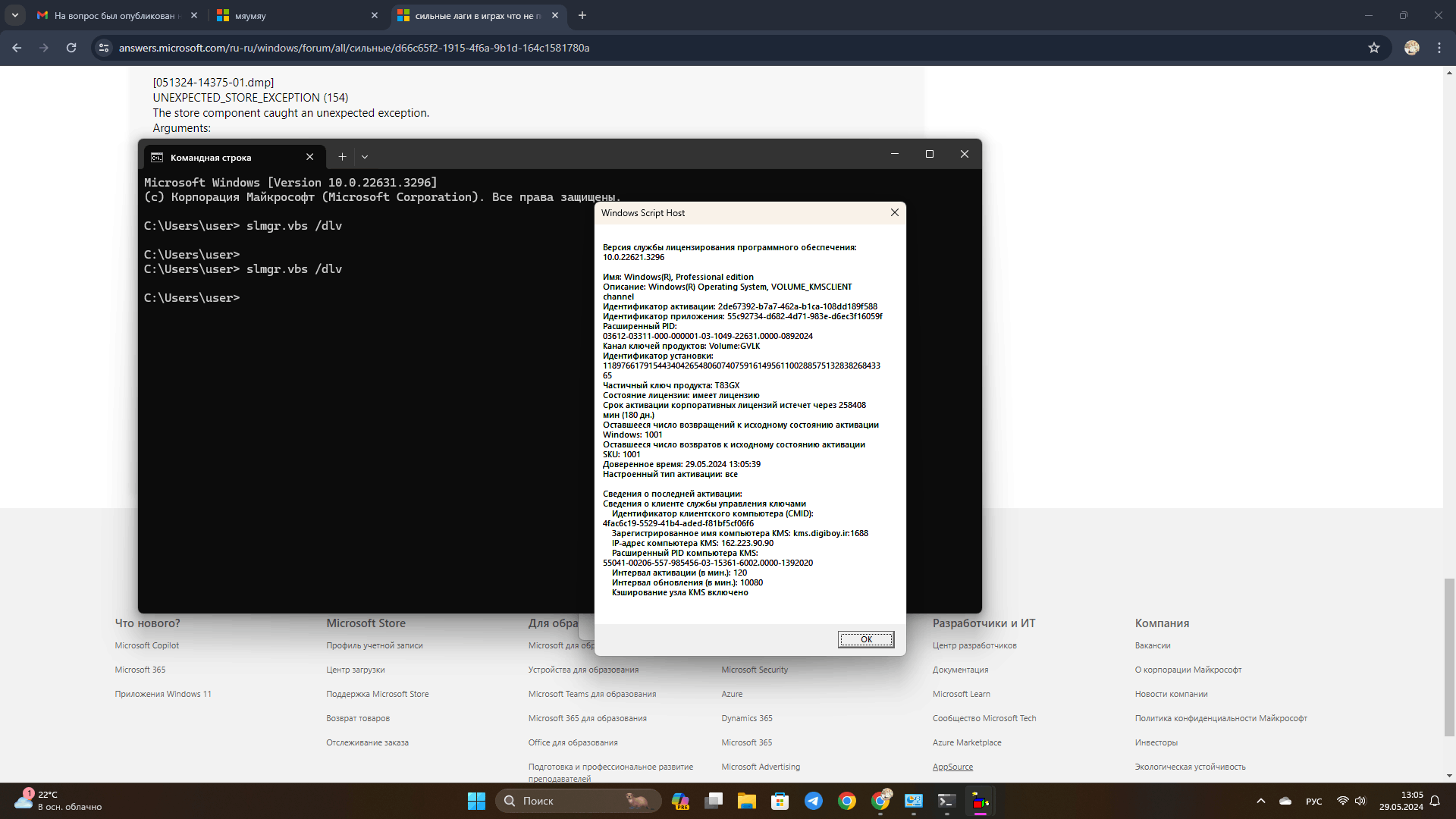Open Профиль учетной записи link
This screenshot has height=819, width=1456.
pyautogui.click(x=375, y=645)
